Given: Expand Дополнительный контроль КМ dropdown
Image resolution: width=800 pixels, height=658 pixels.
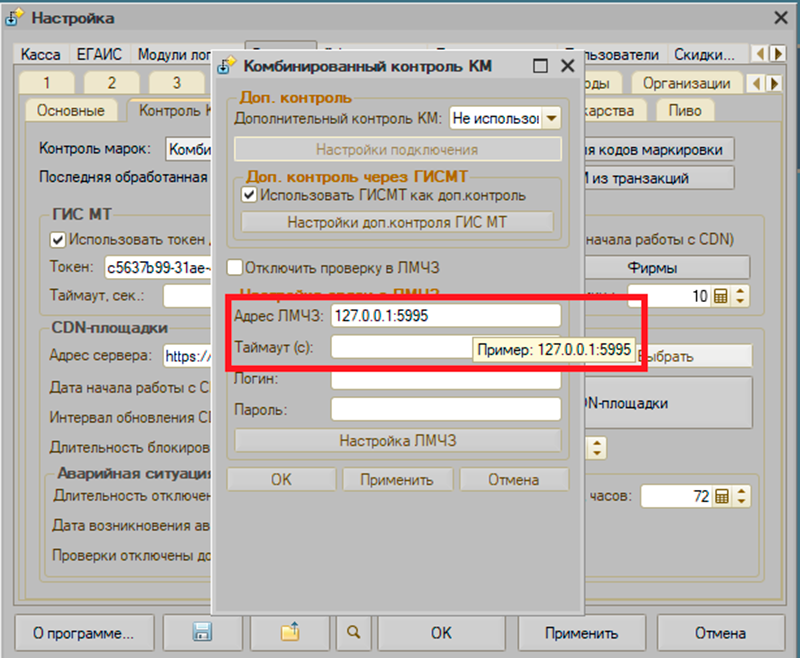Looking at the screenshot, I should pos(550,118).
